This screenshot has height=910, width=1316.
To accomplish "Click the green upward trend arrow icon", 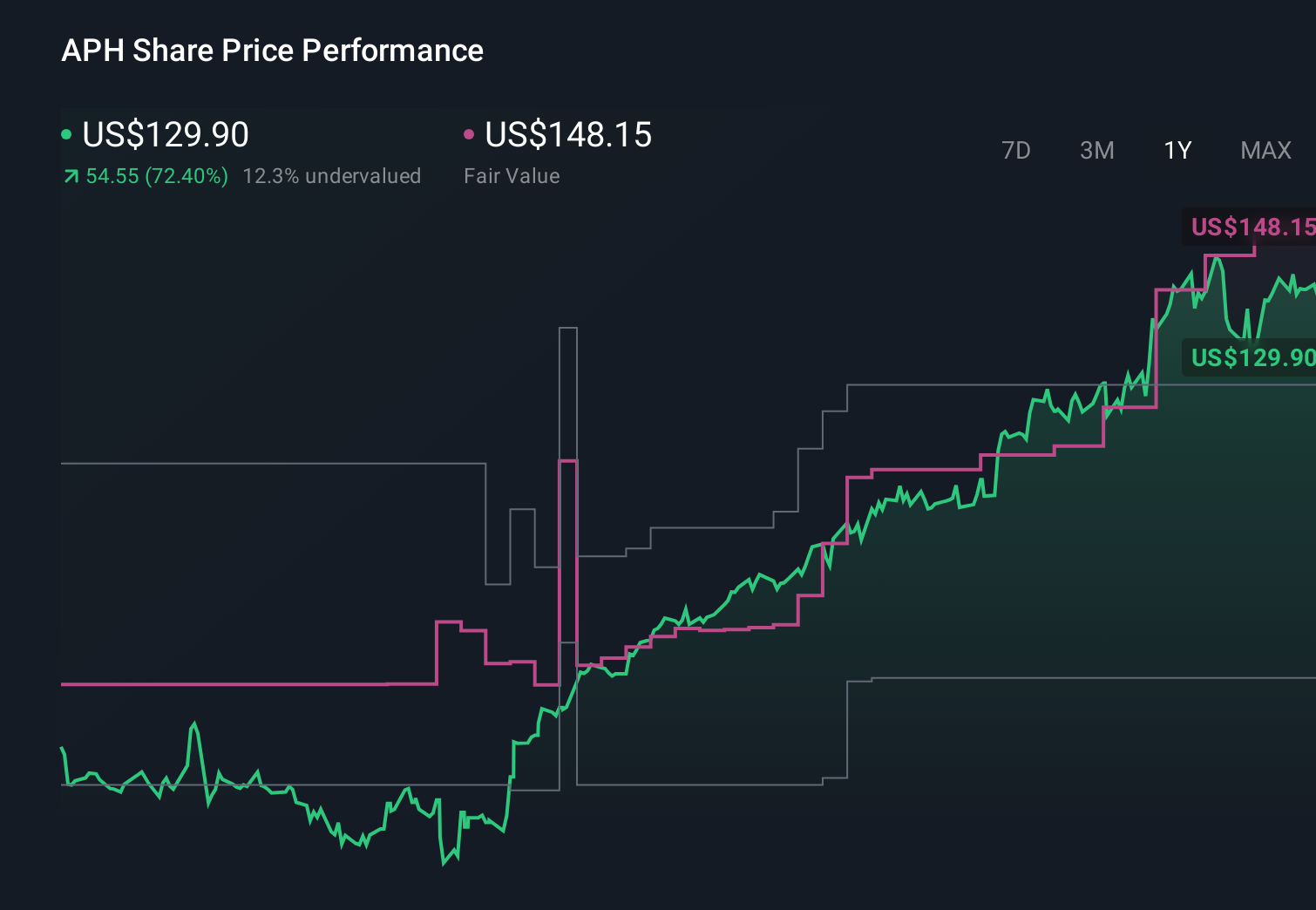I will pos(71,177).
